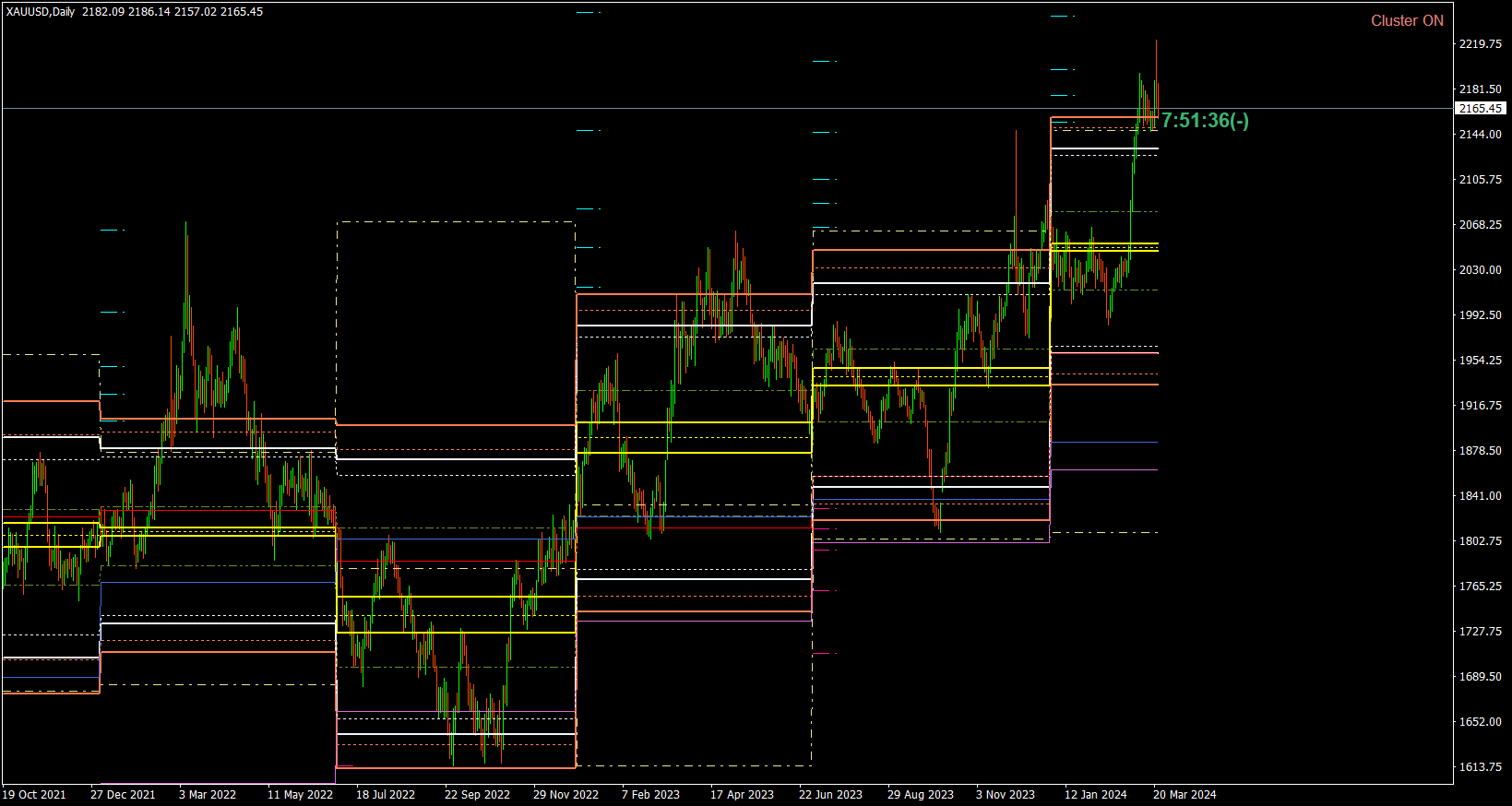Click the 1727.75 price axis label

1480,632
